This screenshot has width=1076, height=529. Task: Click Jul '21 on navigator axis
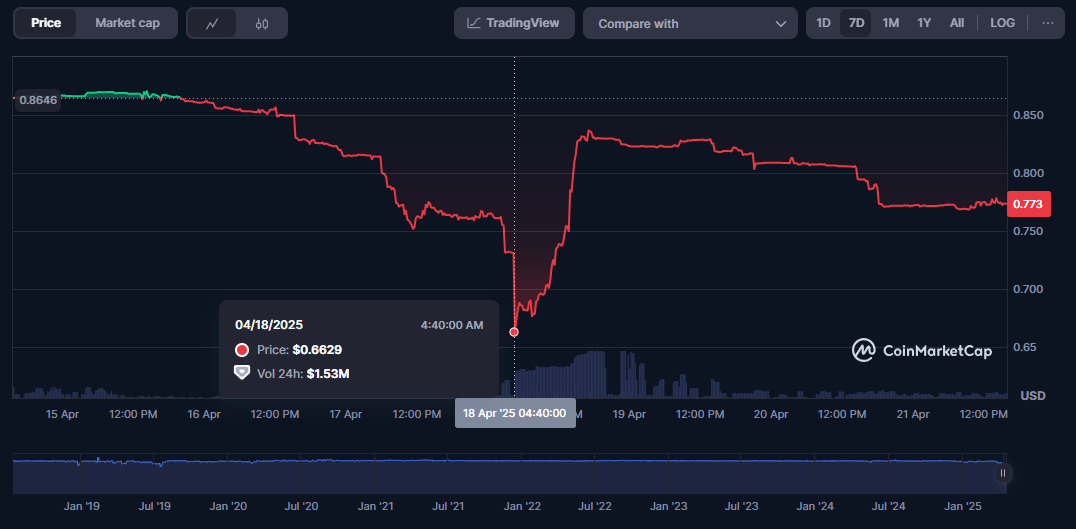(449, 506)
